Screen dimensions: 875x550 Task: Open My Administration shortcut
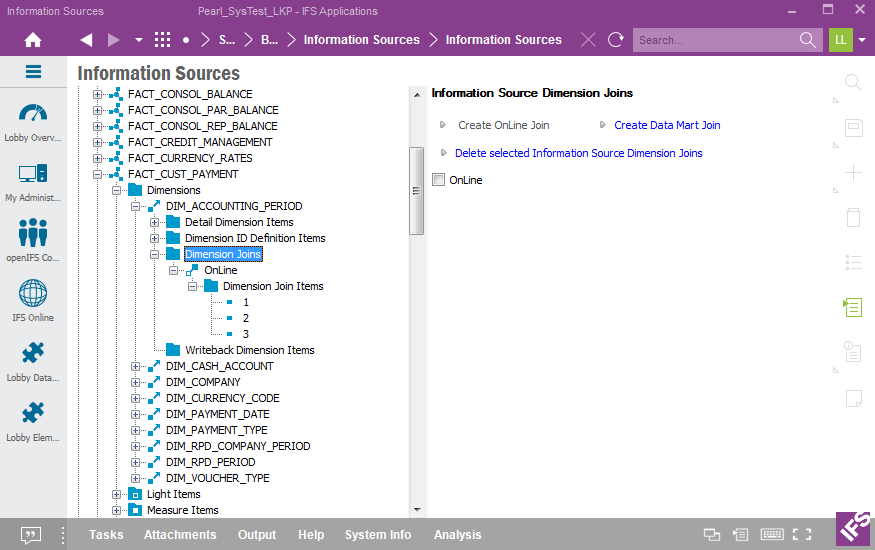click(x=33, y=183)
